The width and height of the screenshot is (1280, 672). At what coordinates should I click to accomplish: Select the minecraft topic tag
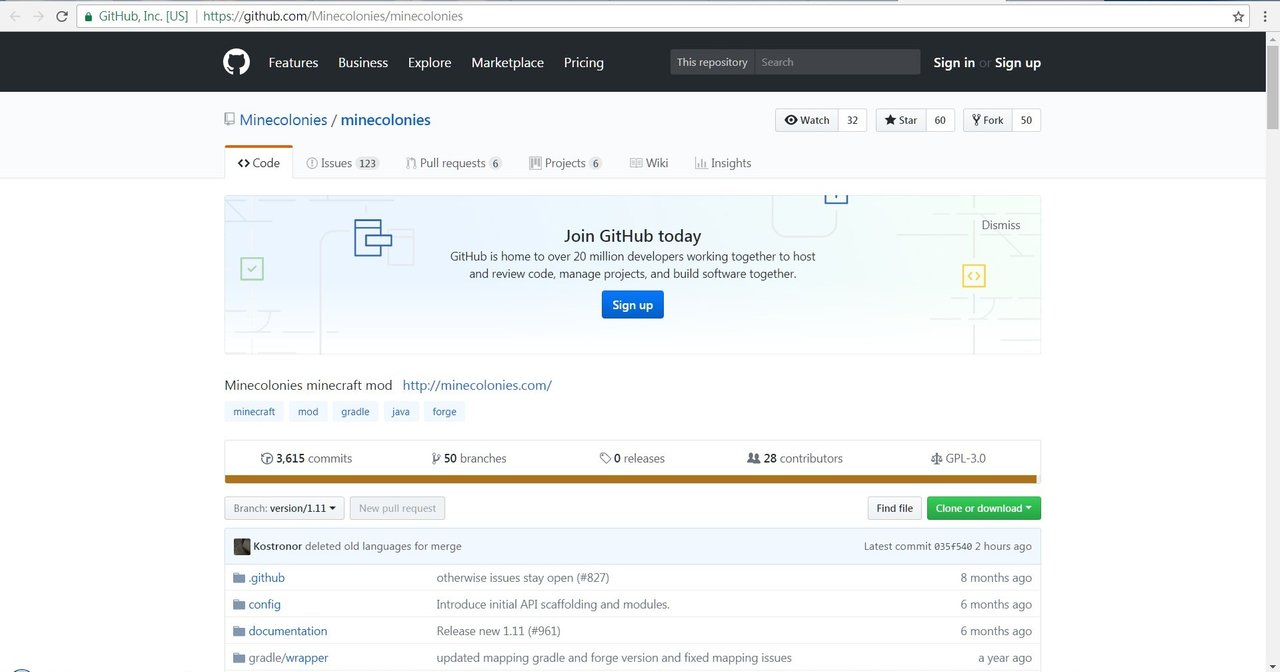[x=254, y=412]
